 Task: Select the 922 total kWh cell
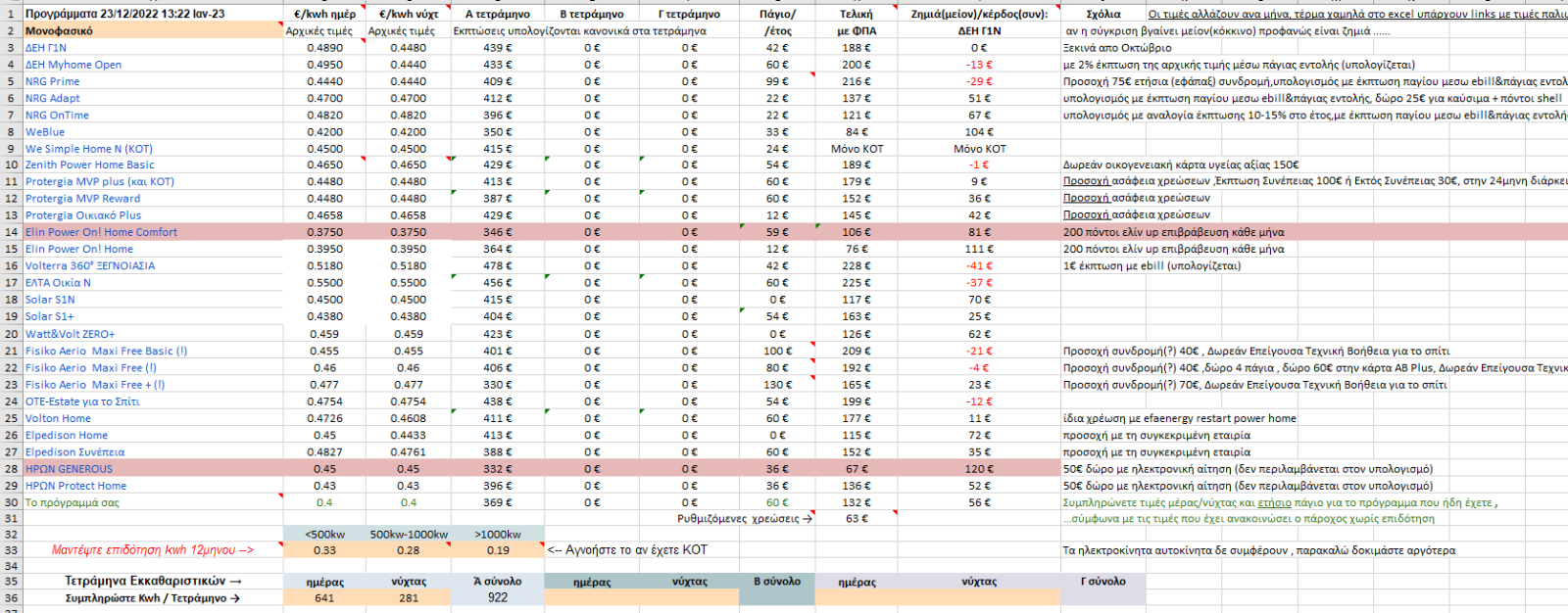point(497,597)
